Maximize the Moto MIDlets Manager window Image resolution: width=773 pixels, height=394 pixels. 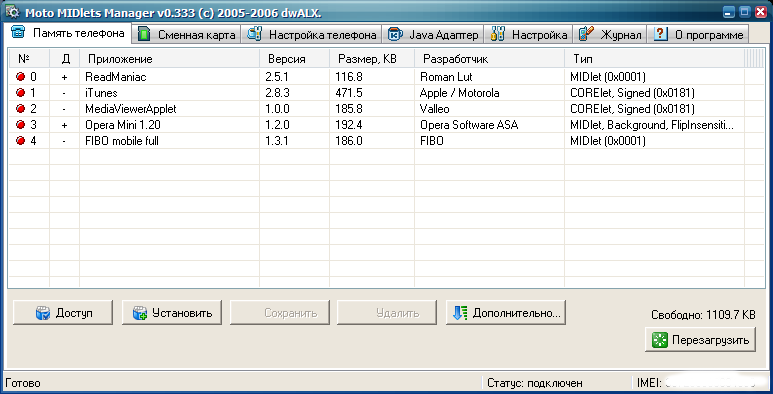[x=746, y=11]
